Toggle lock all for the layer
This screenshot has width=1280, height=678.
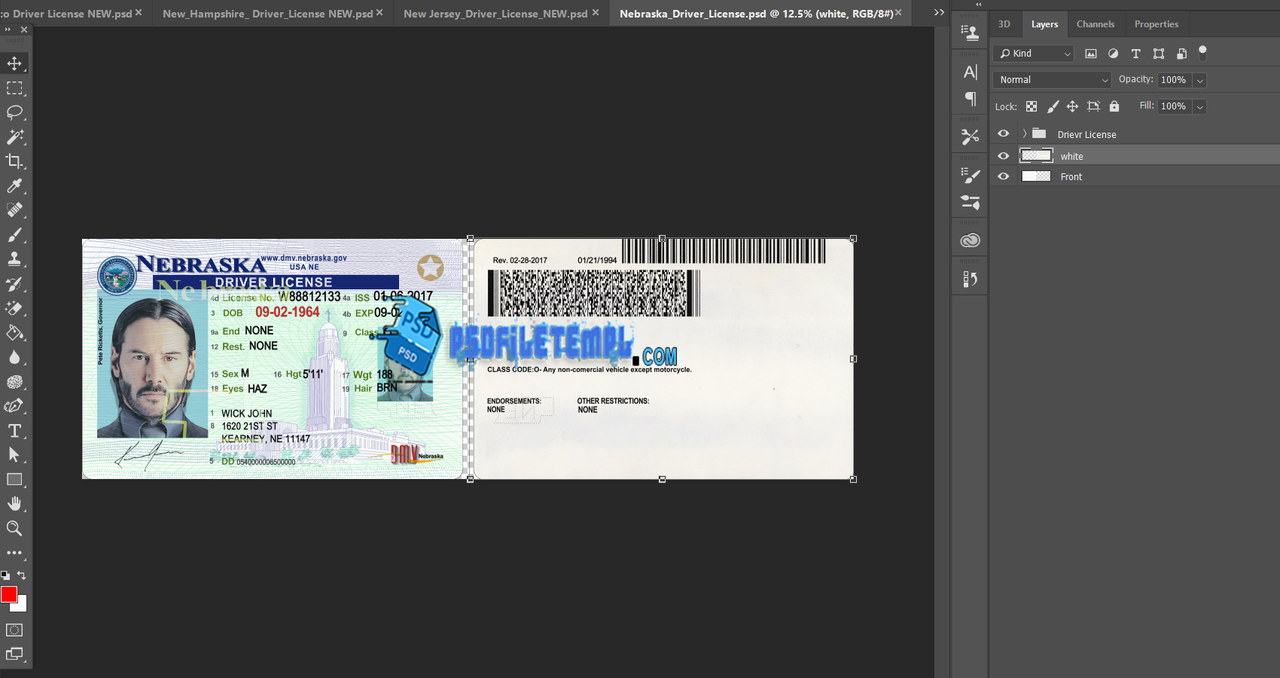pos(1114,106)
